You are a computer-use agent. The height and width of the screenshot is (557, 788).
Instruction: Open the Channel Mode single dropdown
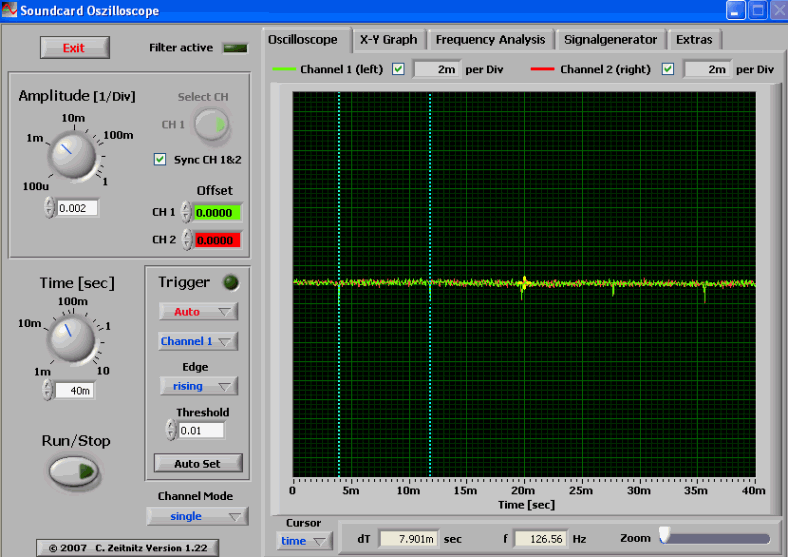[x=197, y=516]
